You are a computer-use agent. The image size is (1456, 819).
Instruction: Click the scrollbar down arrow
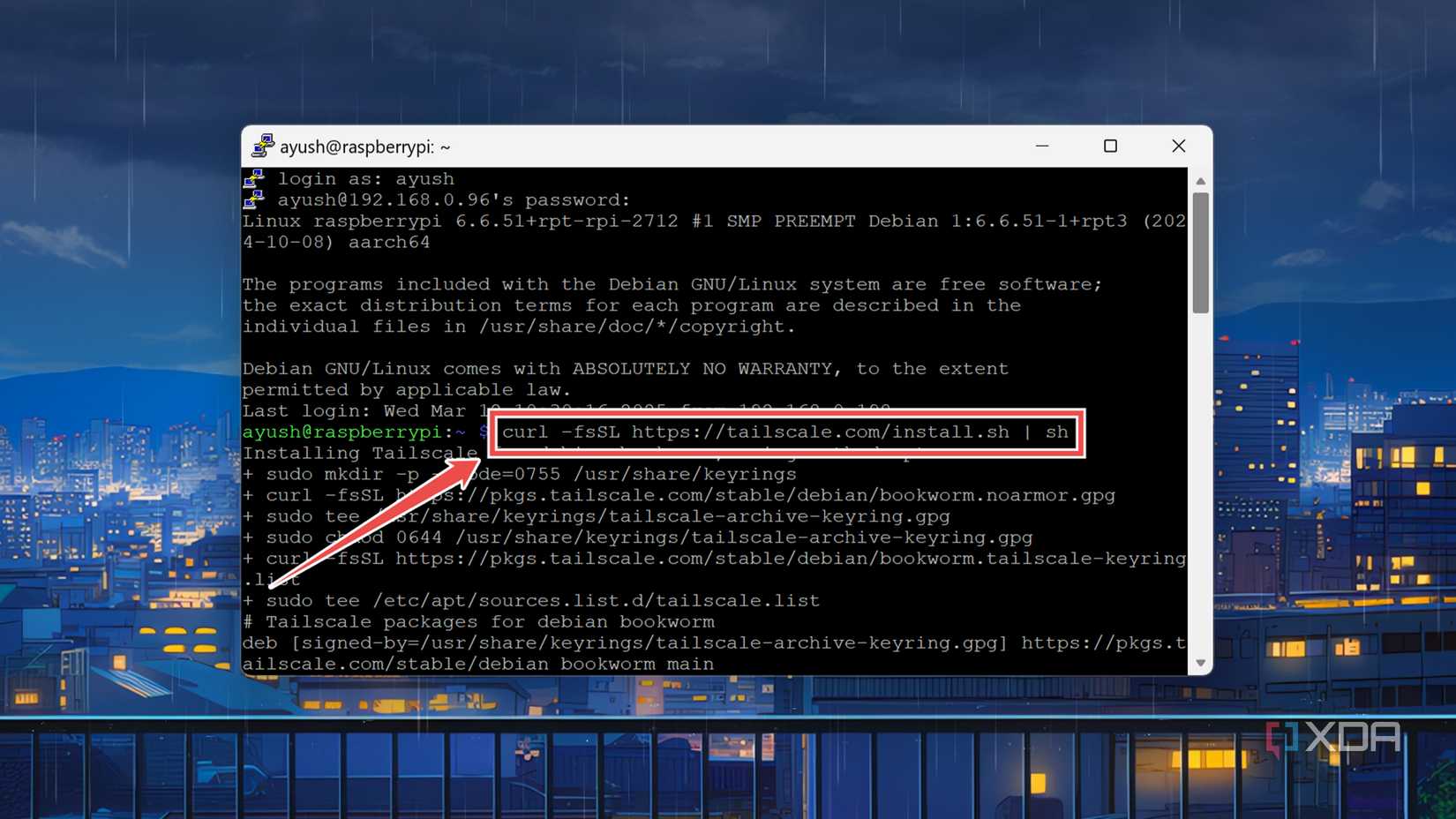[1201, 660]
